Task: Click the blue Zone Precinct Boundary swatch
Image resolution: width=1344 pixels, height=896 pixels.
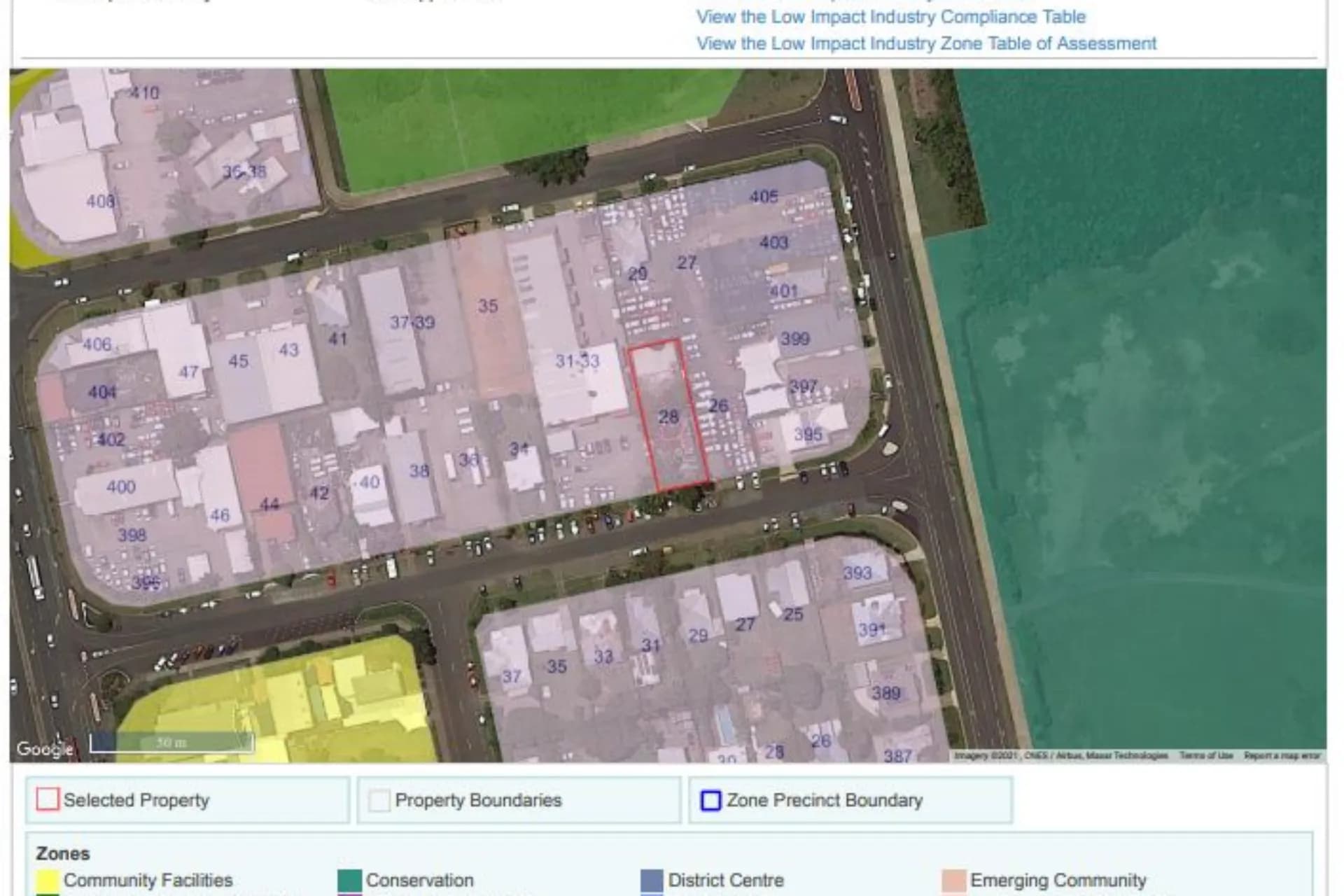Action: [711, 799]
